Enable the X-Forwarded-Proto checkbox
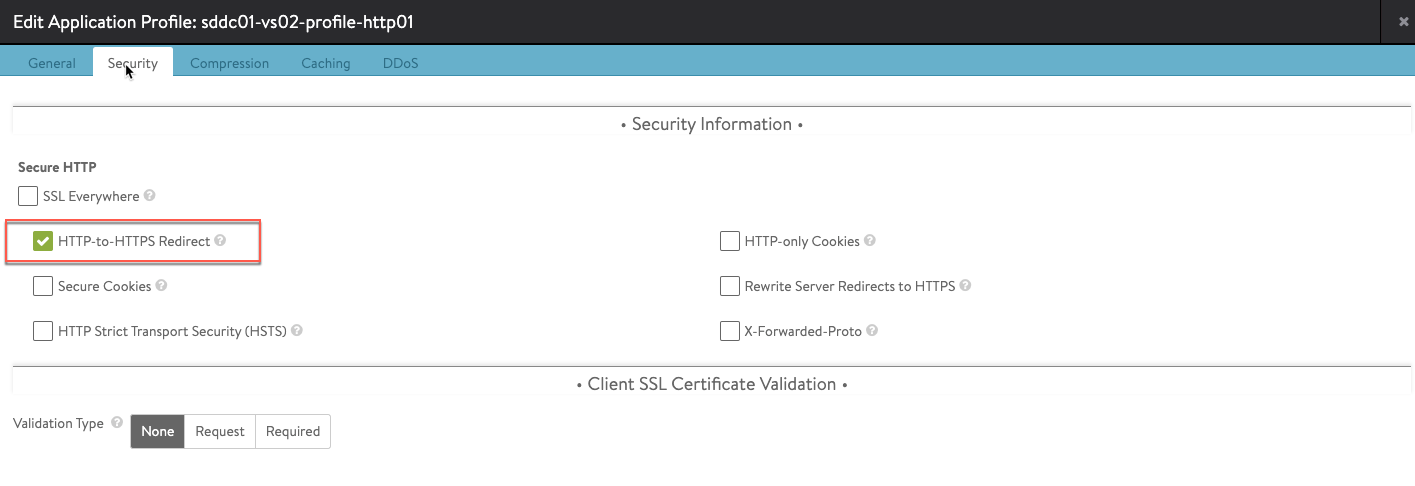 730,331
